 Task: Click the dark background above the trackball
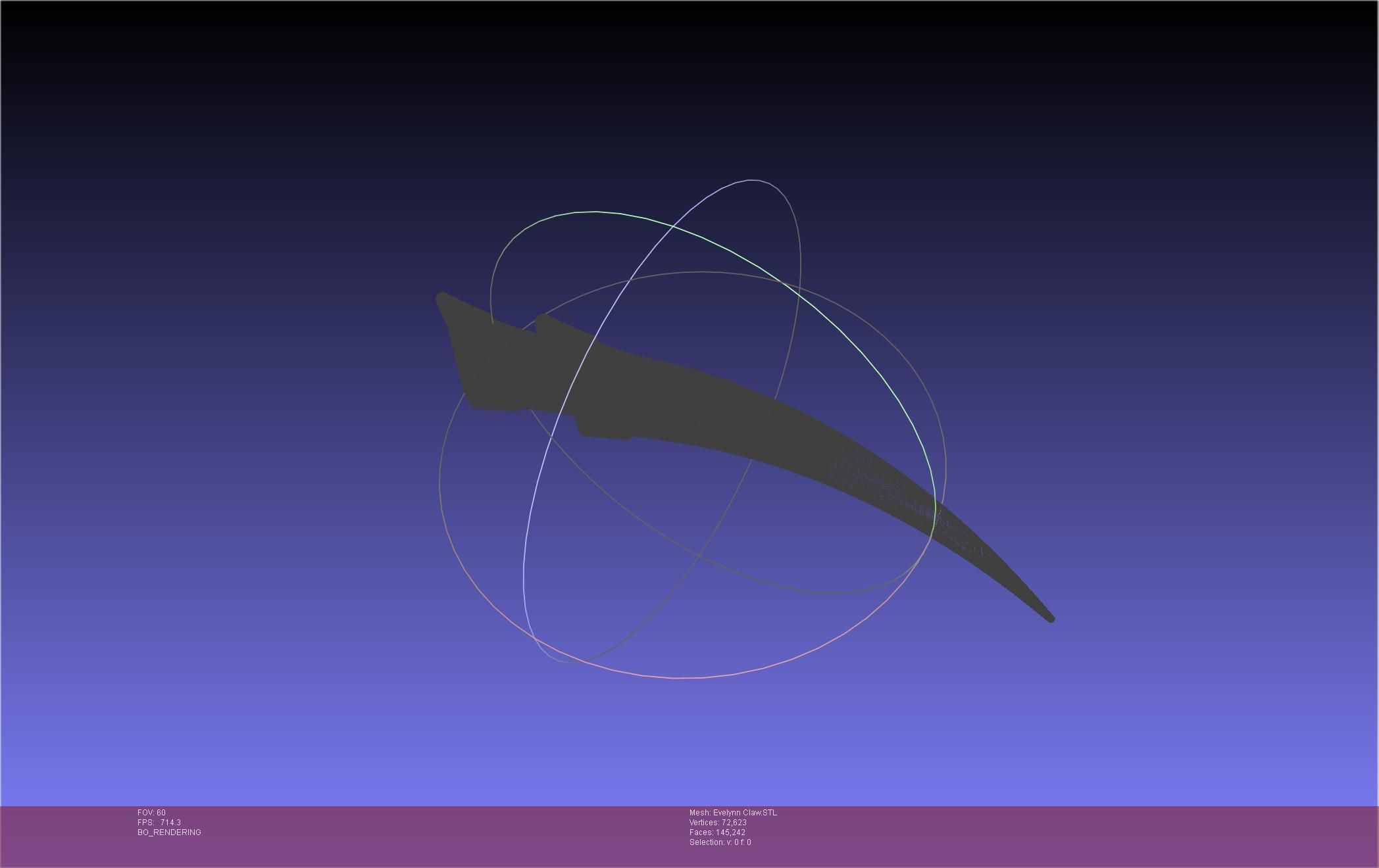point(691,85)
